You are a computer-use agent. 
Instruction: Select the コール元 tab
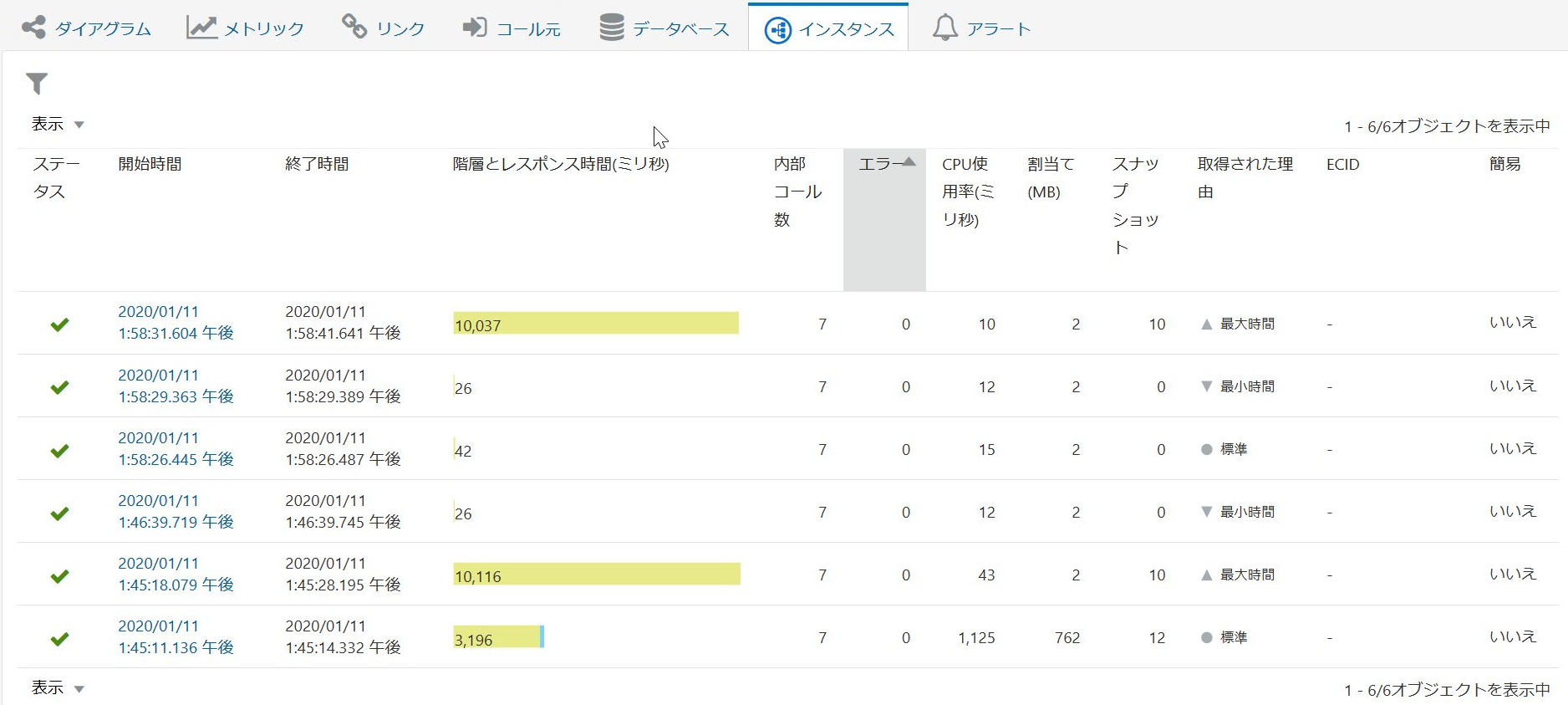(512, 28)
